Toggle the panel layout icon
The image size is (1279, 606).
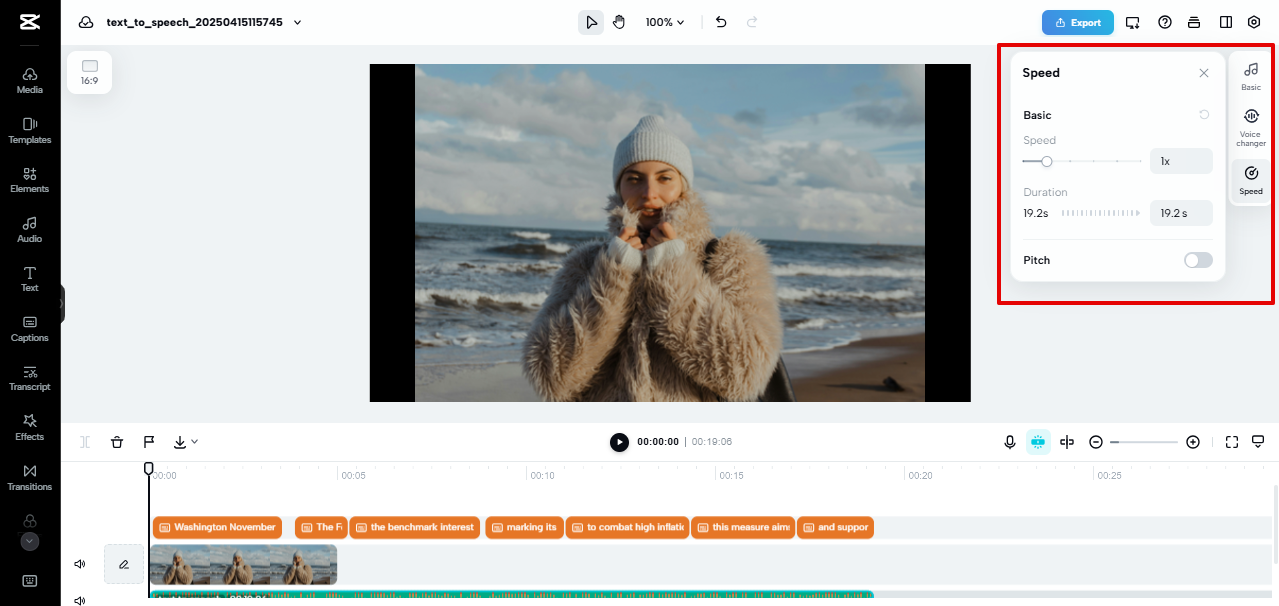click(1226, 22)
